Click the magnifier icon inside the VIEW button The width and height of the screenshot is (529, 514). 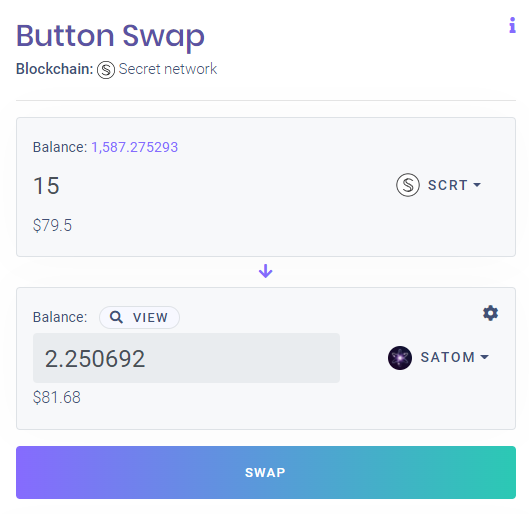coord(116,317)
